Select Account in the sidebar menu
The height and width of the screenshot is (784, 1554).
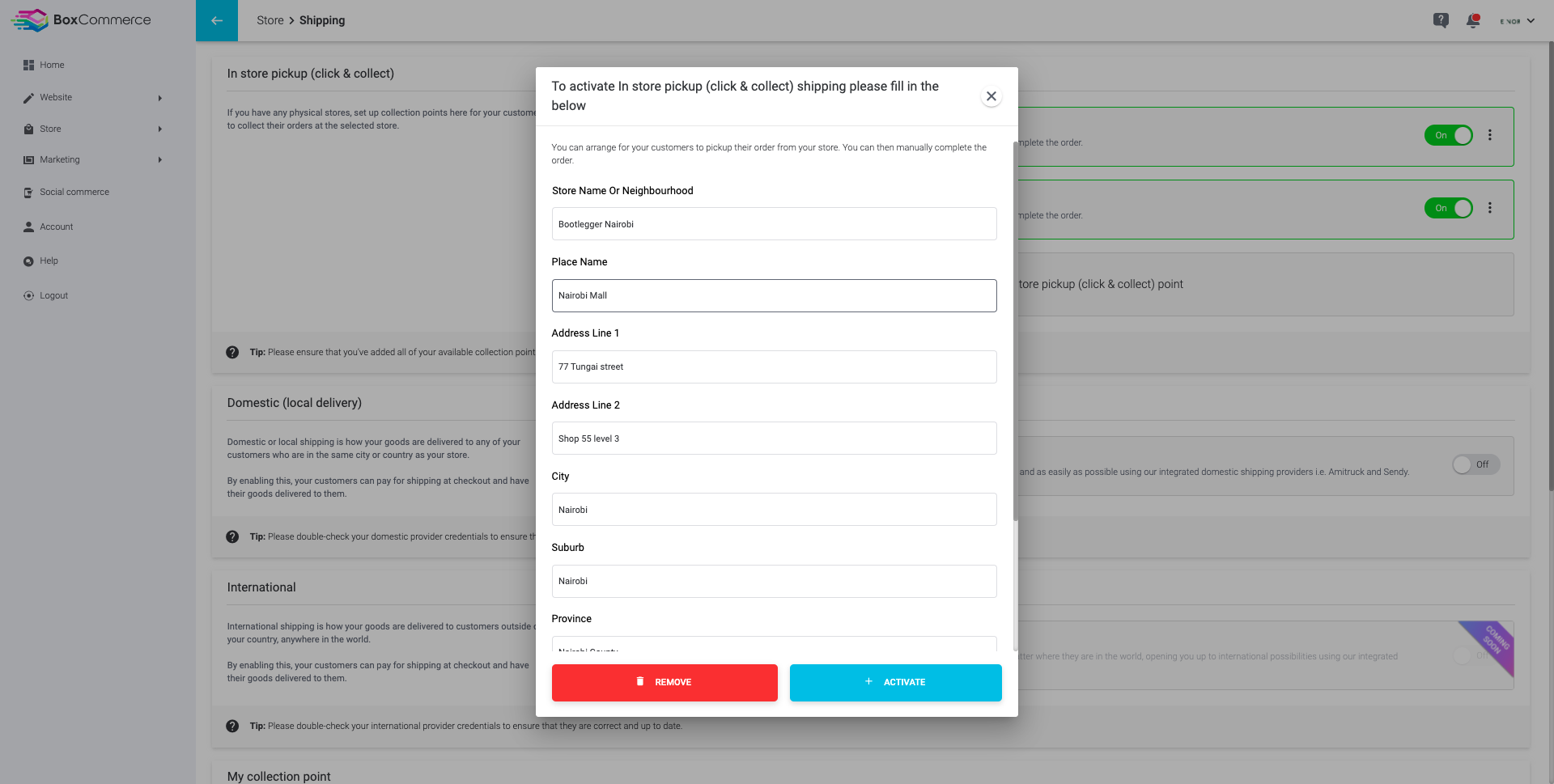(49, 227)
